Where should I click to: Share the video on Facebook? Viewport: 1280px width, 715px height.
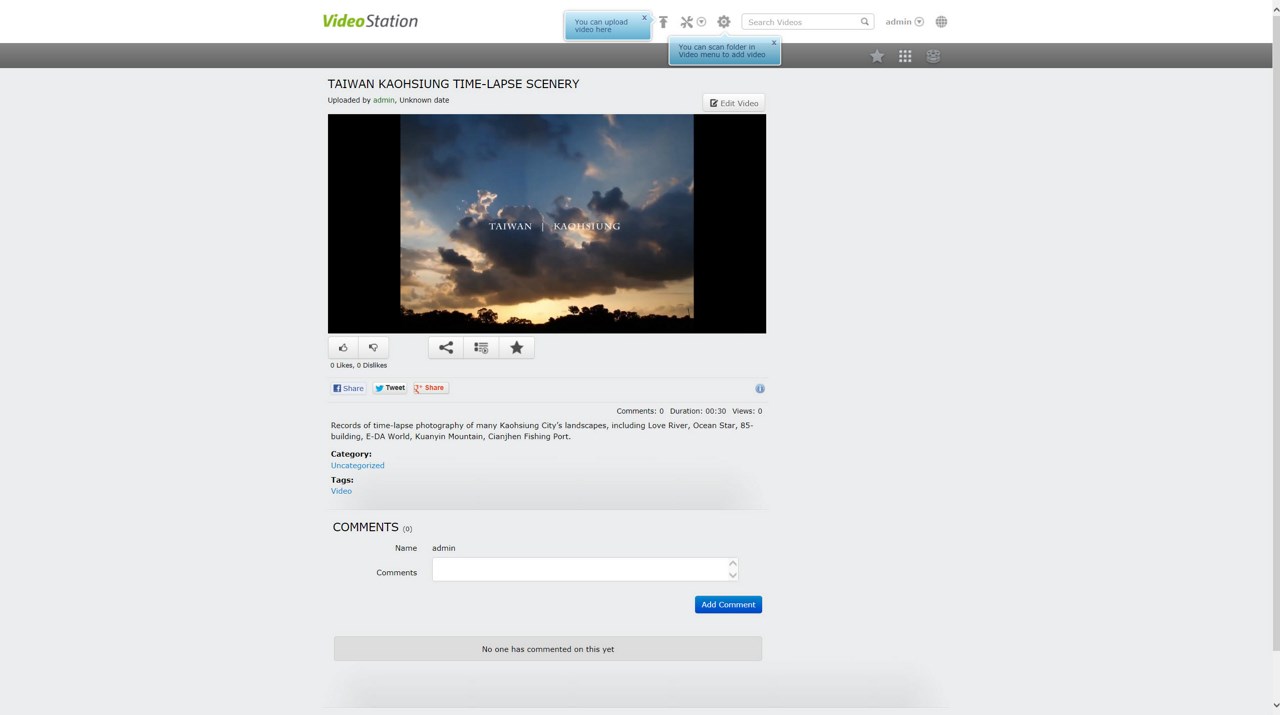point(349,388)
